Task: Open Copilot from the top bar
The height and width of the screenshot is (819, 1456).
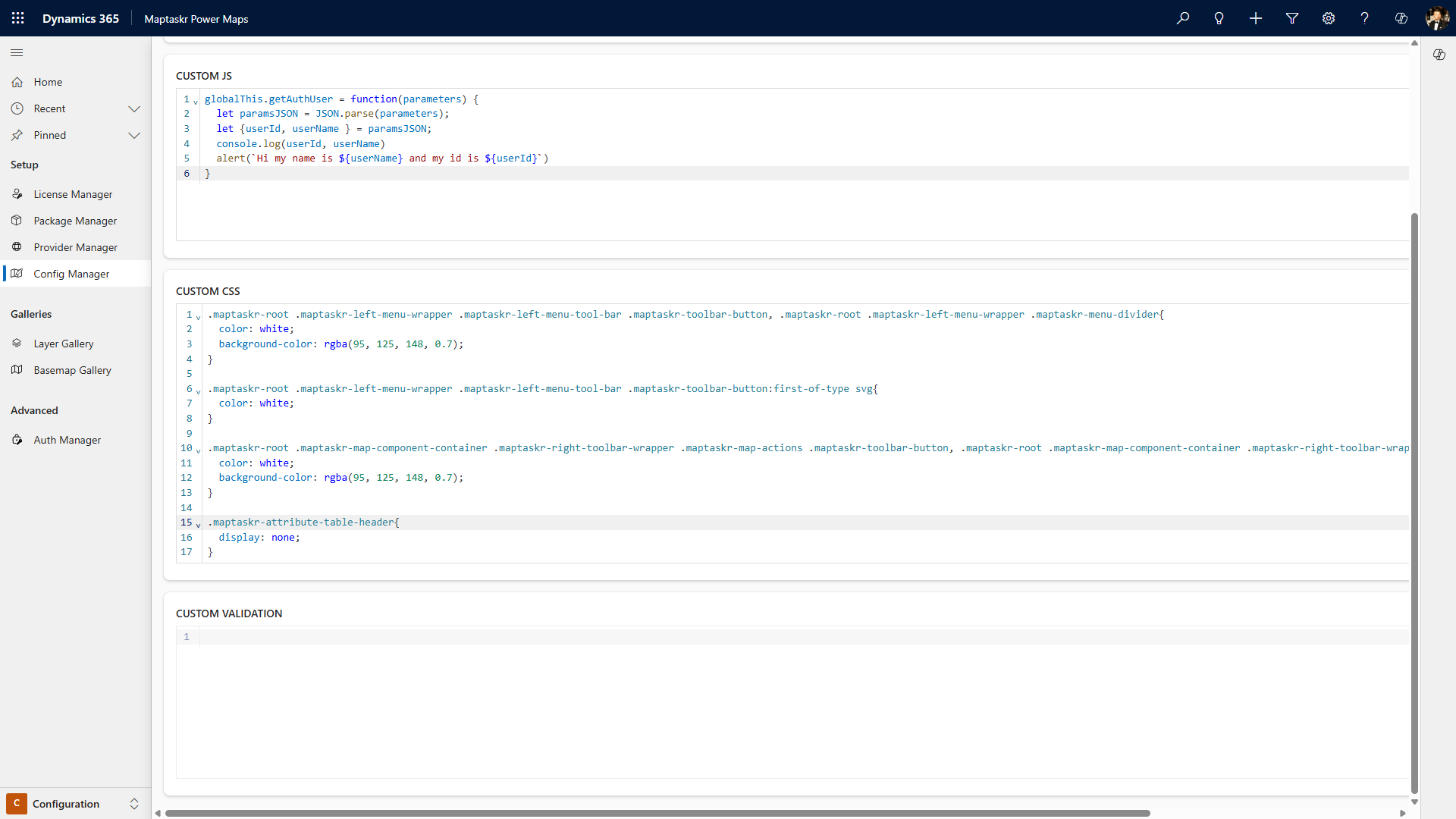Action: point(1401,18)
